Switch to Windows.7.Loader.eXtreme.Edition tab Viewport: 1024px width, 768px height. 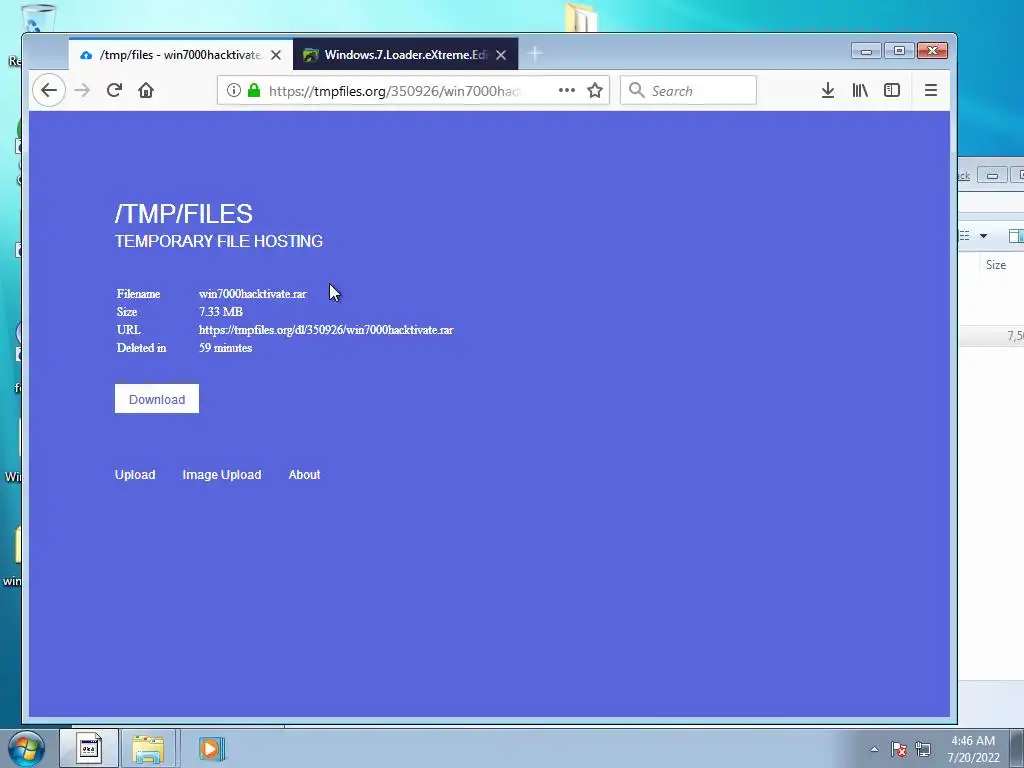(x=406, y=55)
